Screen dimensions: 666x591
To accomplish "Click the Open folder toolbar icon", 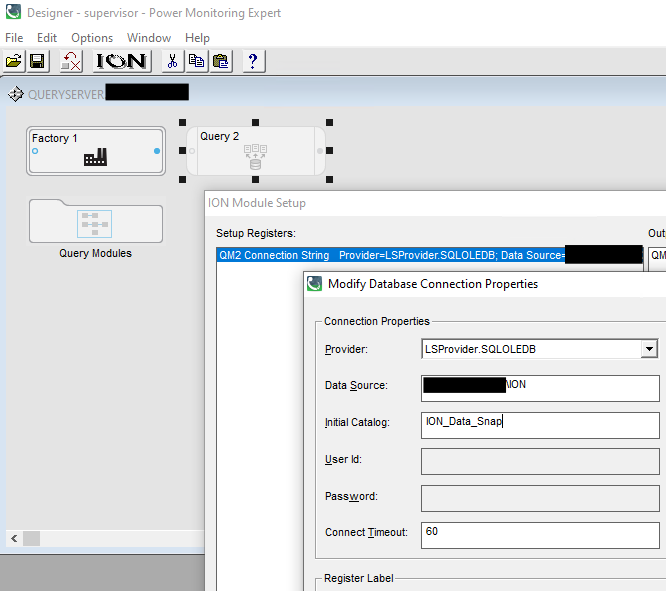I will 14,61.
